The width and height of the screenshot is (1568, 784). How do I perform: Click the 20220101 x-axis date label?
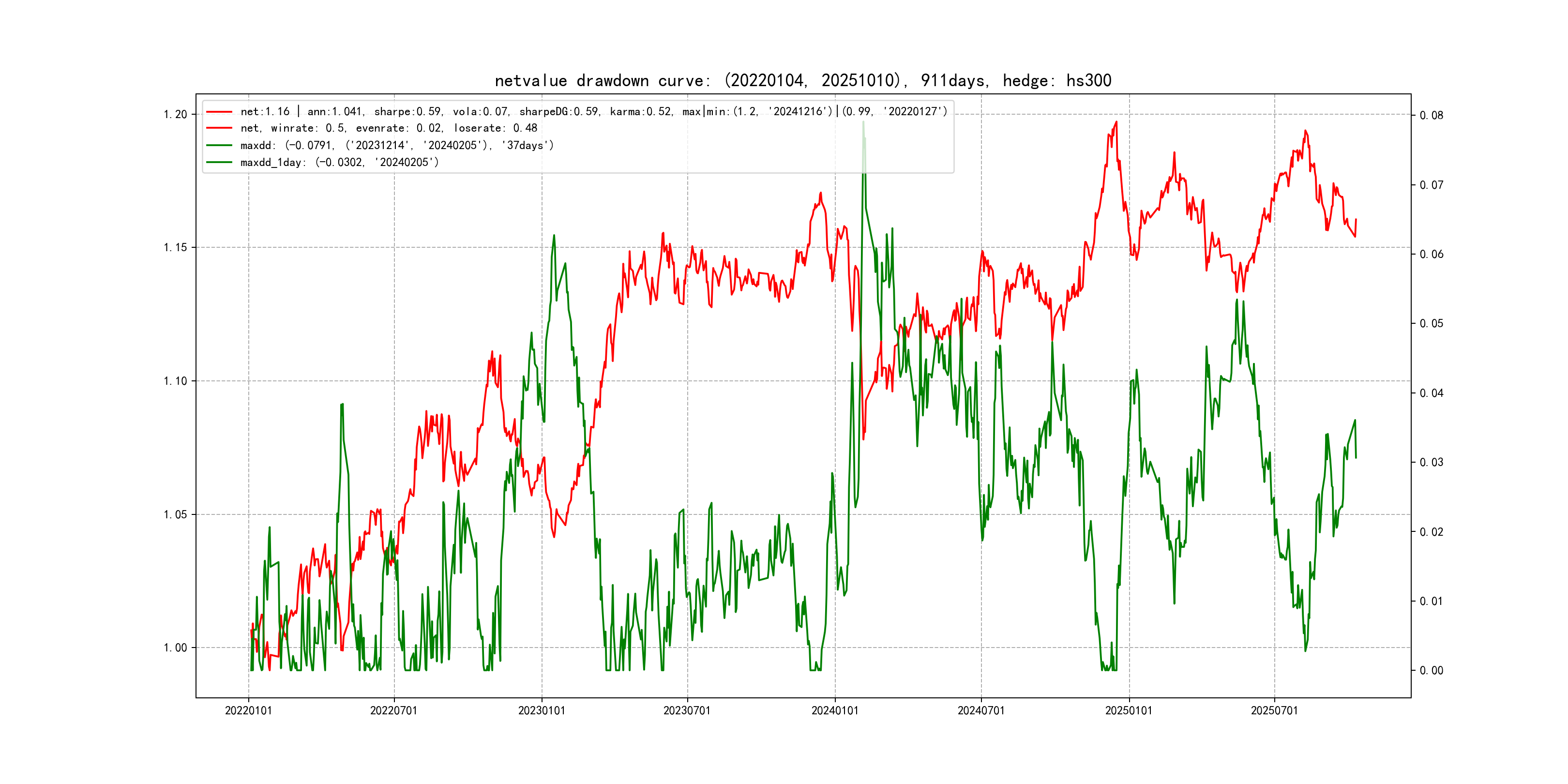pos(248,710)
